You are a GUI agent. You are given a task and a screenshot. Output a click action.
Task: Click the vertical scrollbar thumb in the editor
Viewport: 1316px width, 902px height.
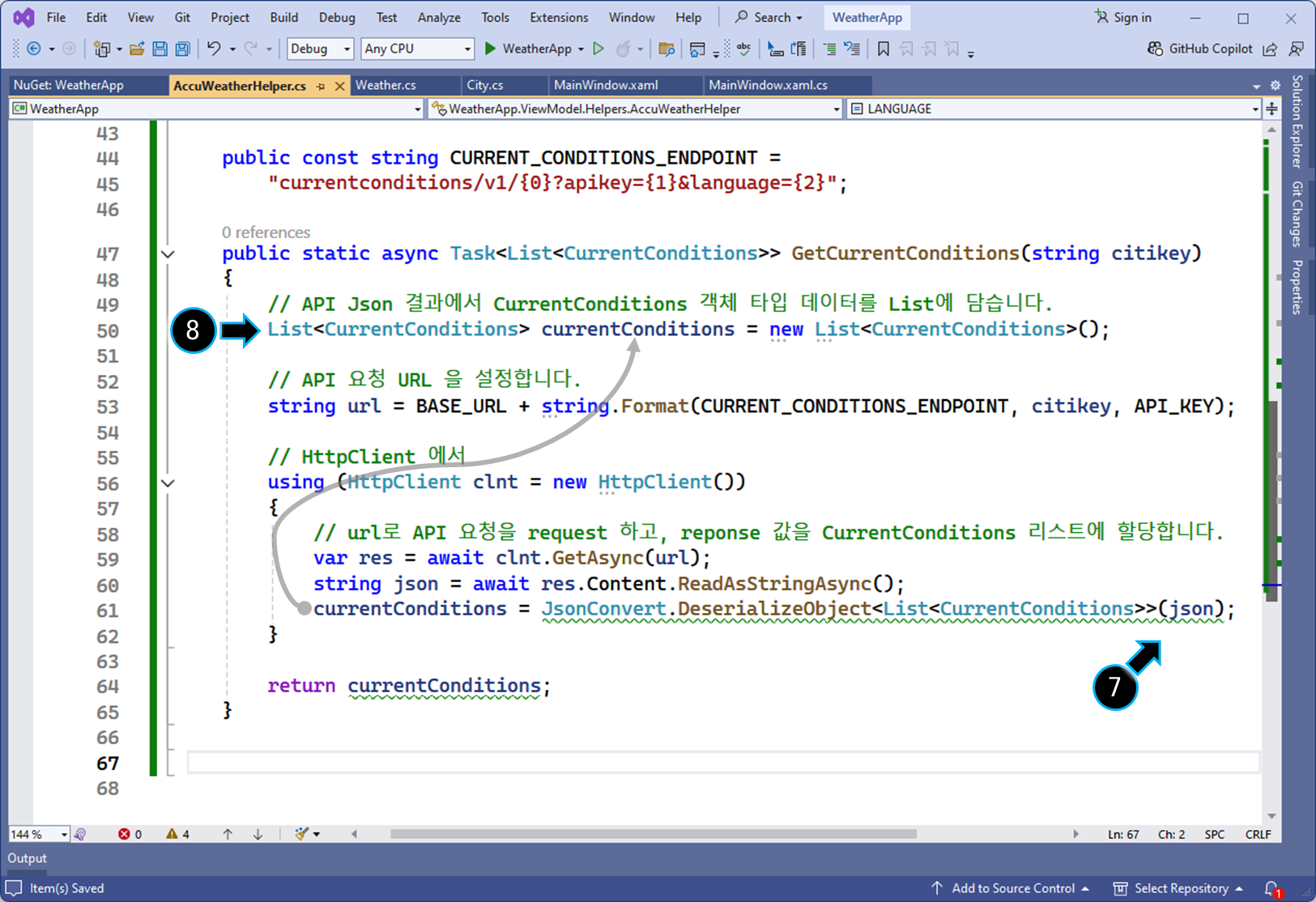[1271, 502]
